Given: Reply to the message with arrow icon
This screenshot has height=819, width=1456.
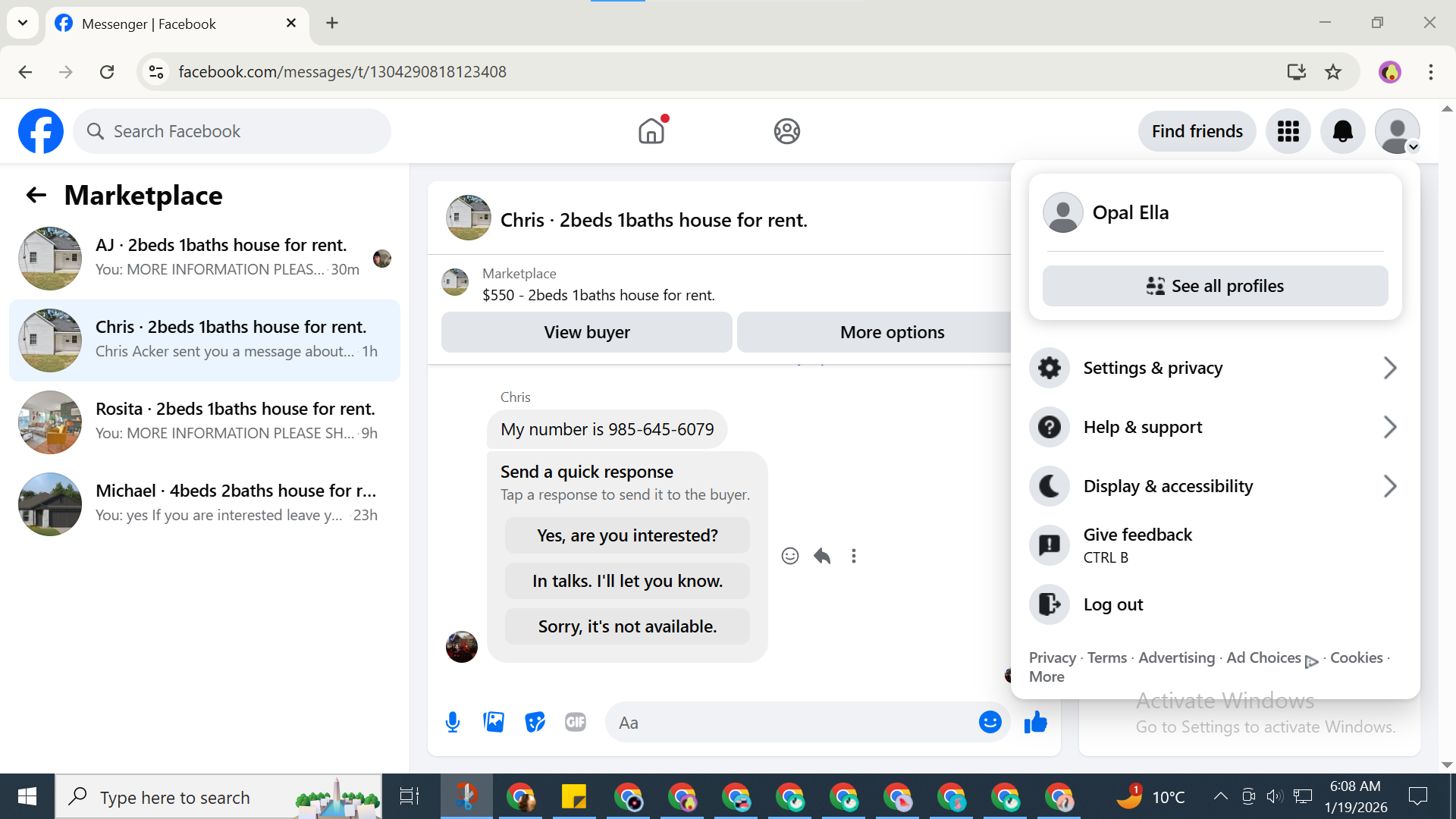Looking at the screenshot, I should coord(822,556).
